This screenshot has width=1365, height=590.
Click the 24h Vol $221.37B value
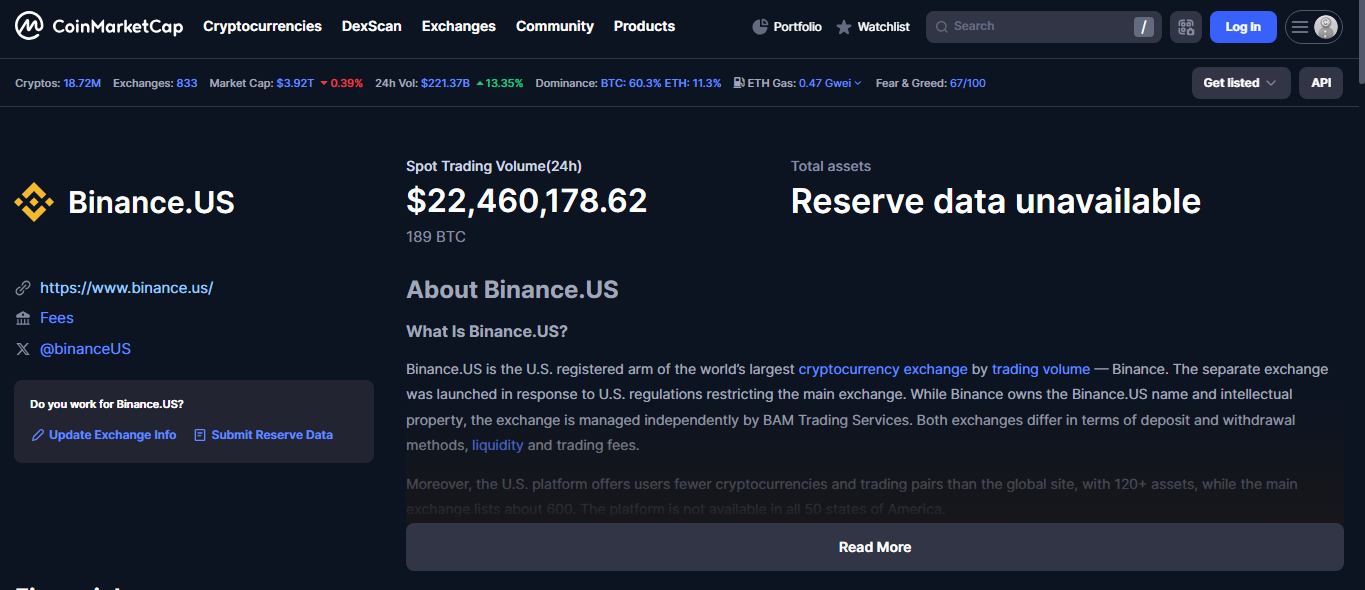coord(445,83)
